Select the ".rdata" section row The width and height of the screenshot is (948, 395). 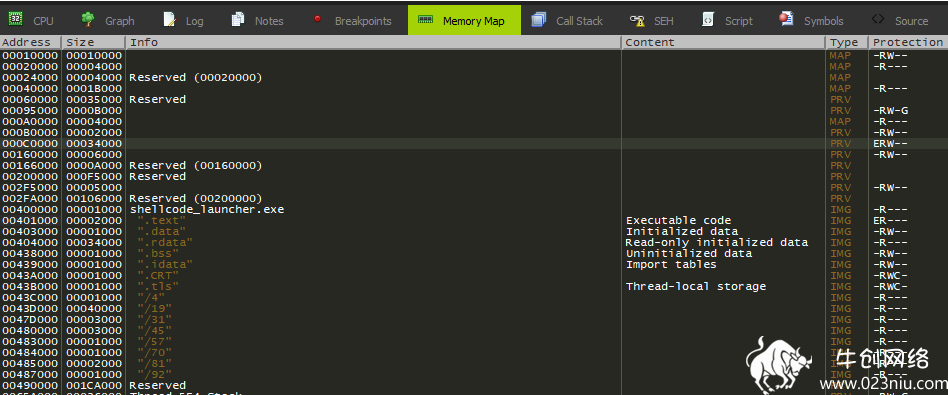pos(474,242)
